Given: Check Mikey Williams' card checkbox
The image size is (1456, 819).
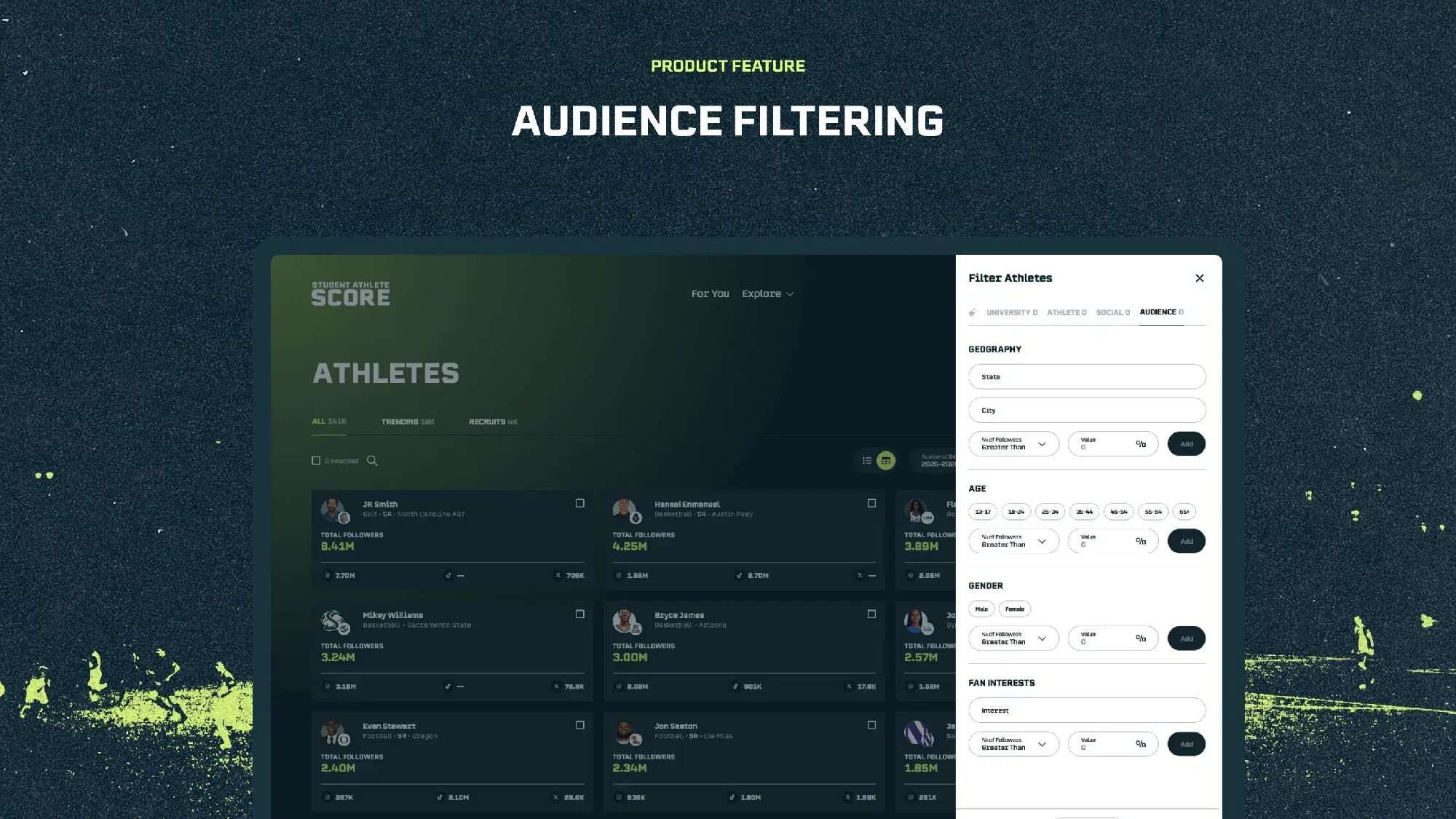Looking at the screenshot, I should [x=580, y=614].
